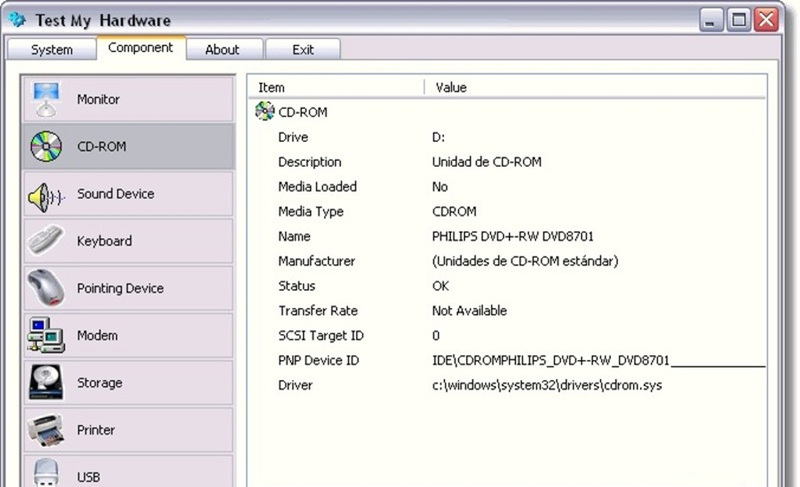Click the Status row label
This screenshot has width=800, height=487.
click(296, 286)
